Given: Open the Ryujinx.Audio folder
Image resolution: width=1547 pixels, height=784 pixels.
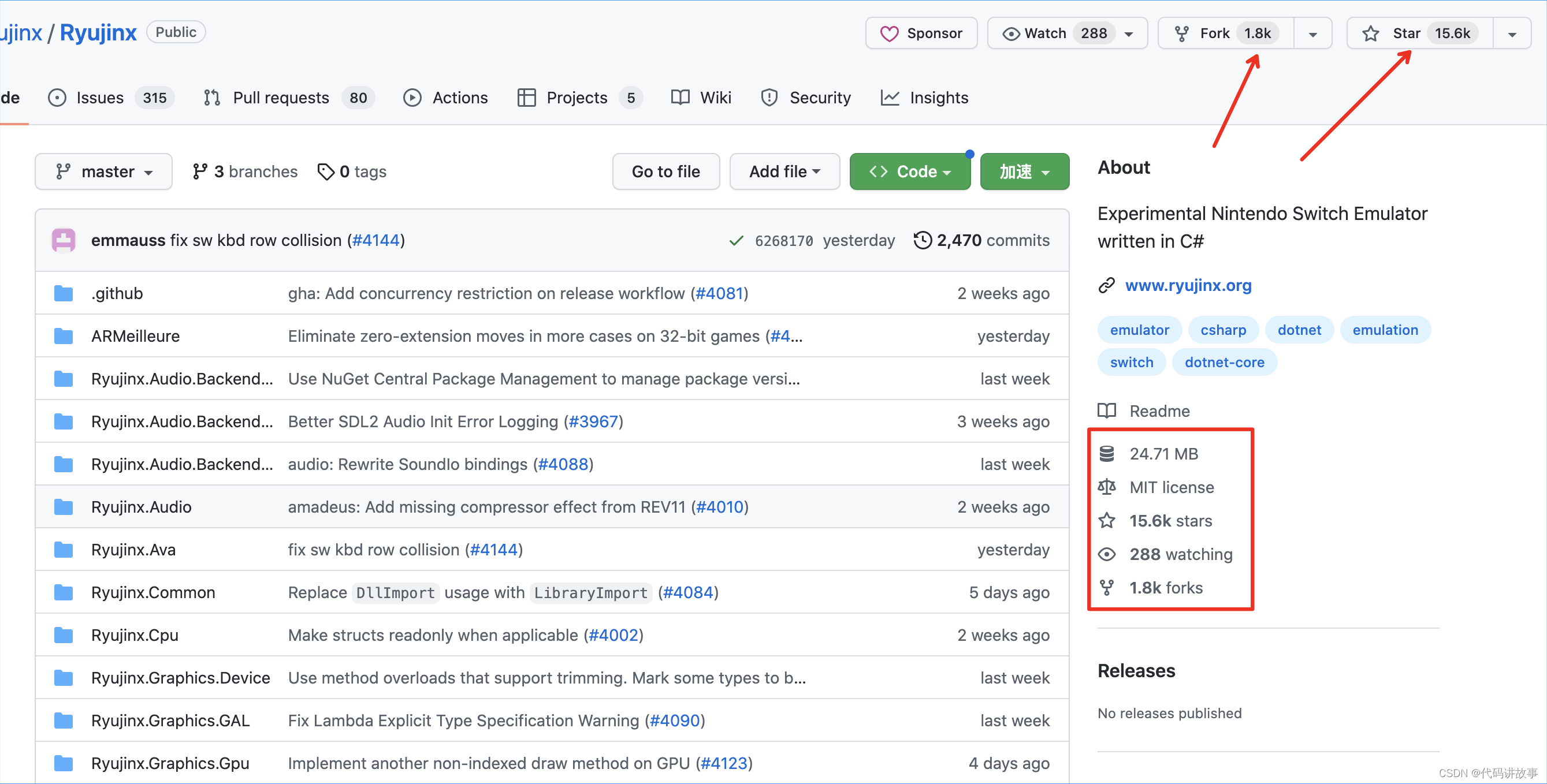Looking at the screenshot, I should point(141,507).
